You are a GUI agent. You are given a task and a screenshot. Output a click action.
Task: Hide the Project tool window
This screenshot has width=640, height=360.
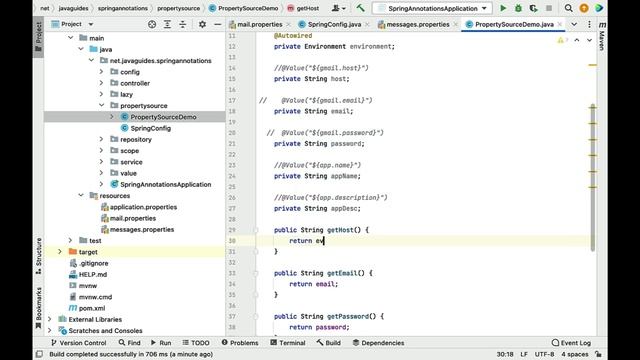point(218,24)
